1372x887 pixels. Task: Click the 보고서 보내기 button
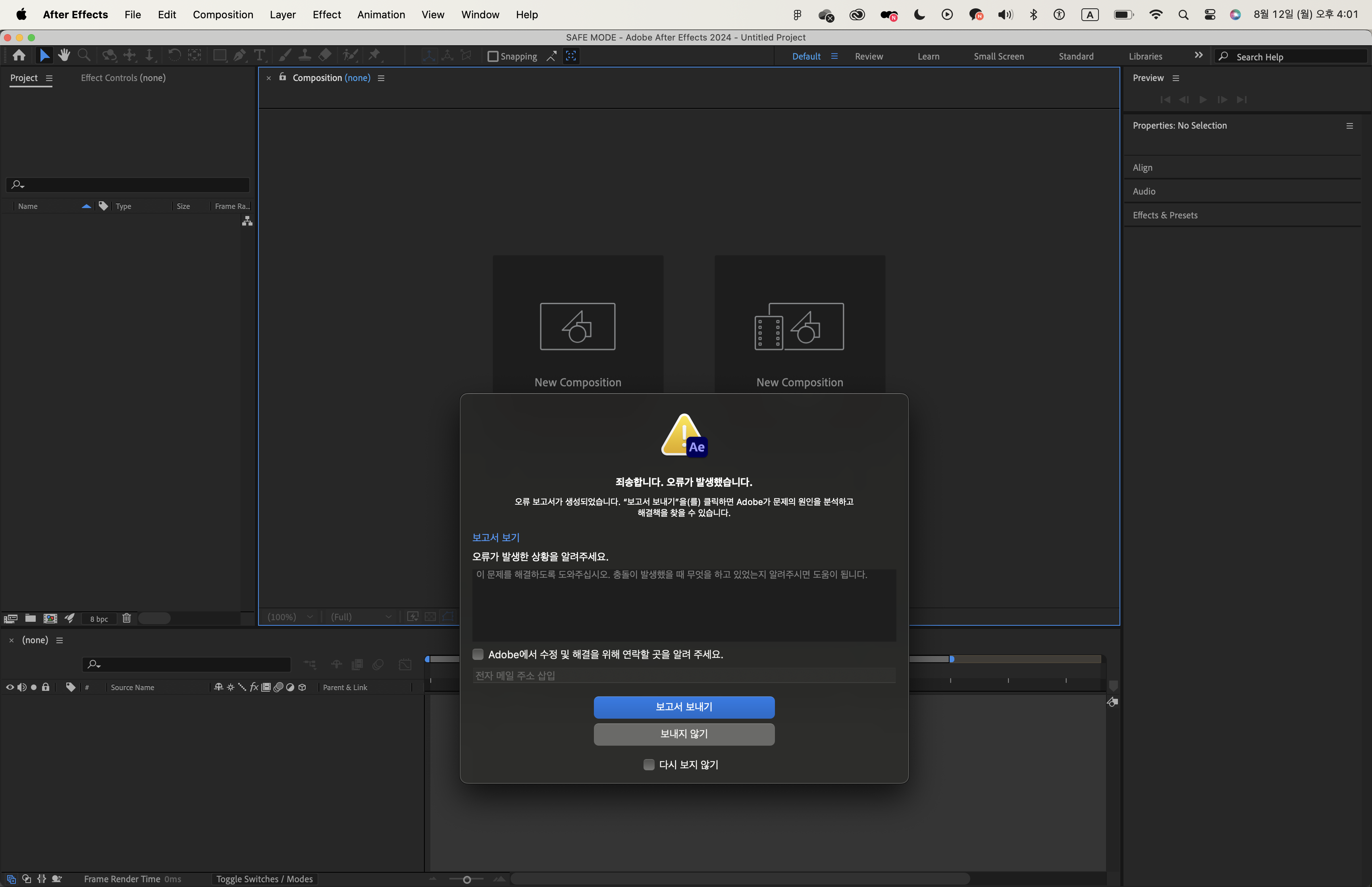[683, 707]
